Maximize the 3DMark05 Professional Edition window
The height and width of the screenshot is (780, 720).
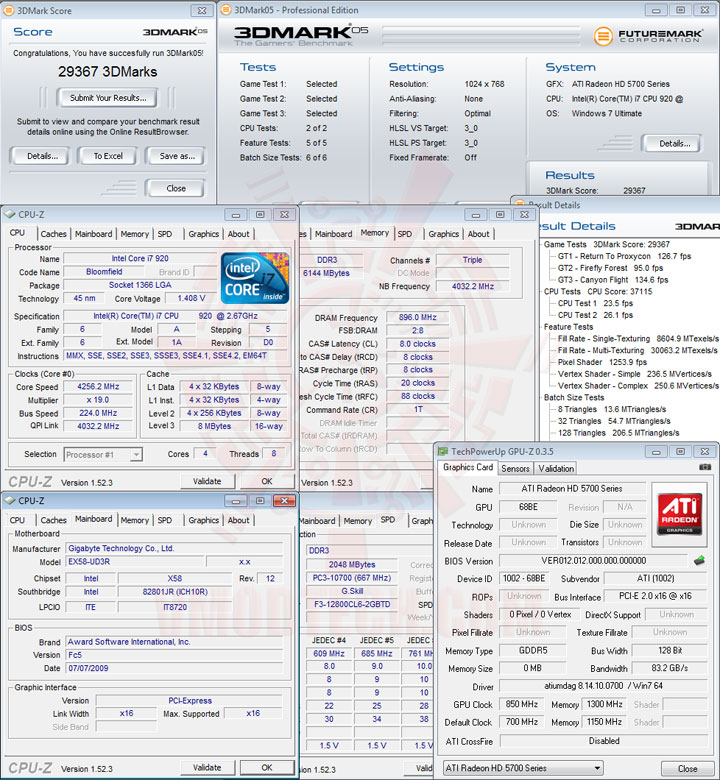(x=680, y=10)
